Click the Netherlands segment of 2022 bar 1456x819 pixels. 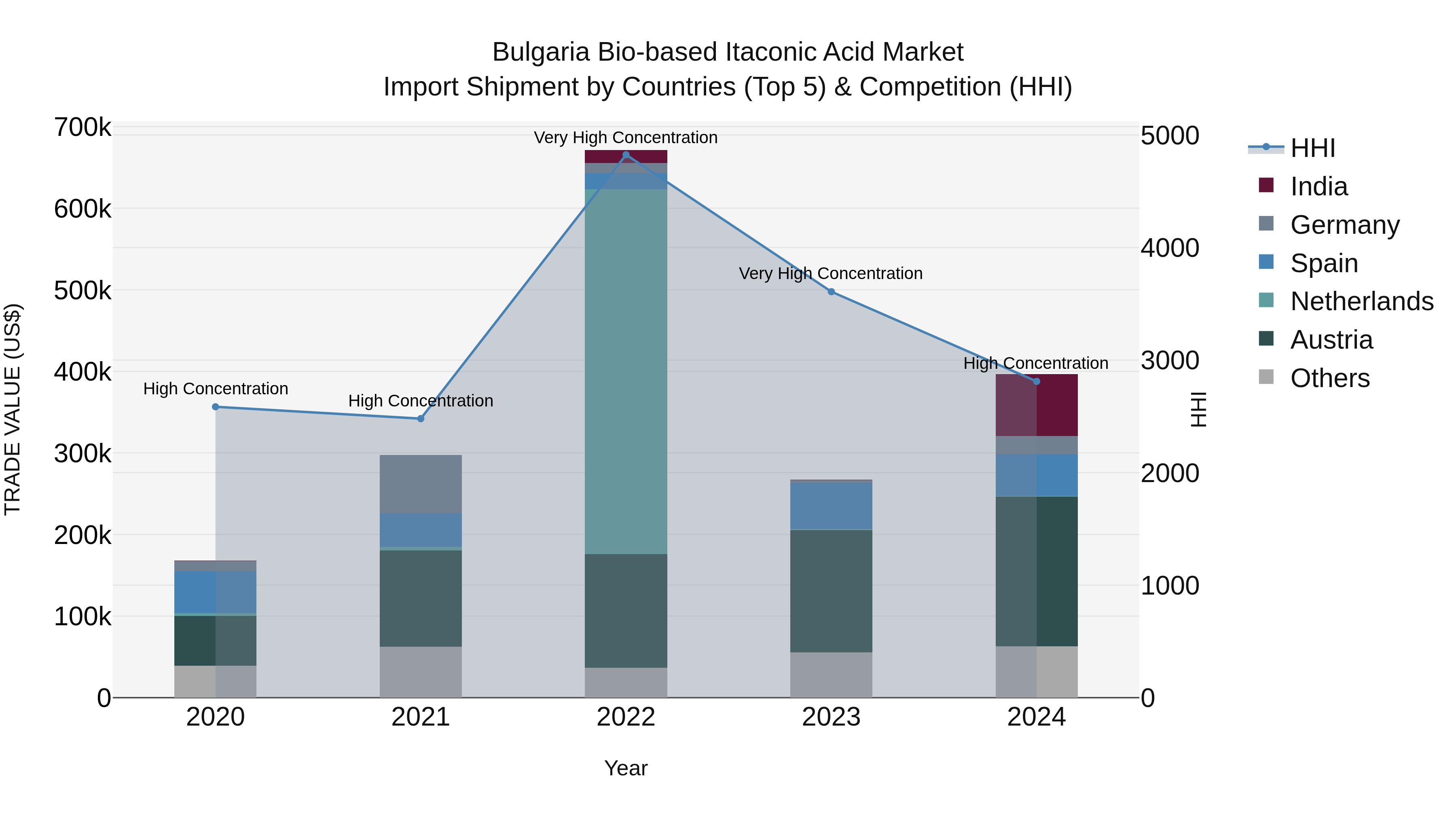[x=626, y=371]
